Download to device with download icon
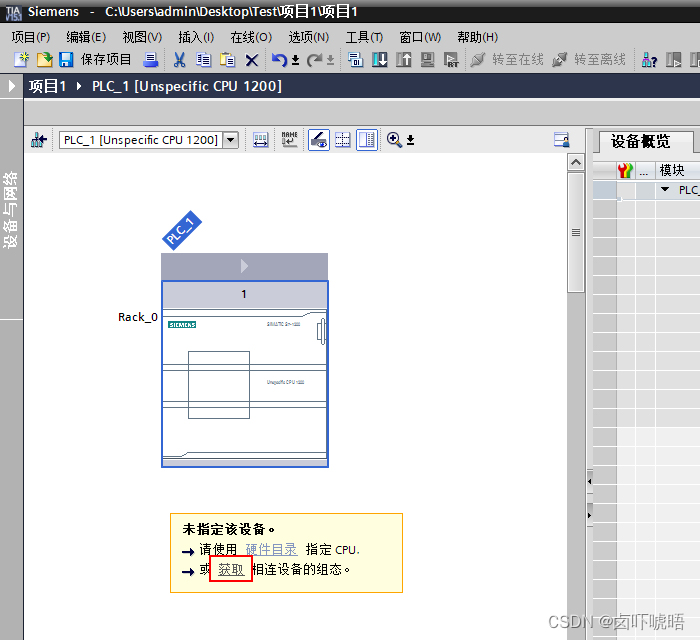This screenshot has width=700, height=640. click(379, 59)
